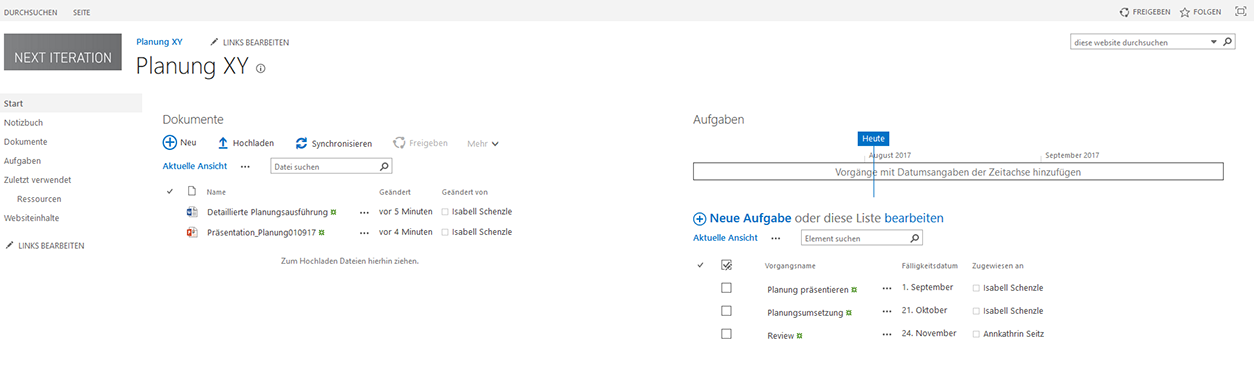The image size is (1254, 367).
Task: Click Word icon of Detaillierte Planungsausführung
Action: click(x=193, y=212)
